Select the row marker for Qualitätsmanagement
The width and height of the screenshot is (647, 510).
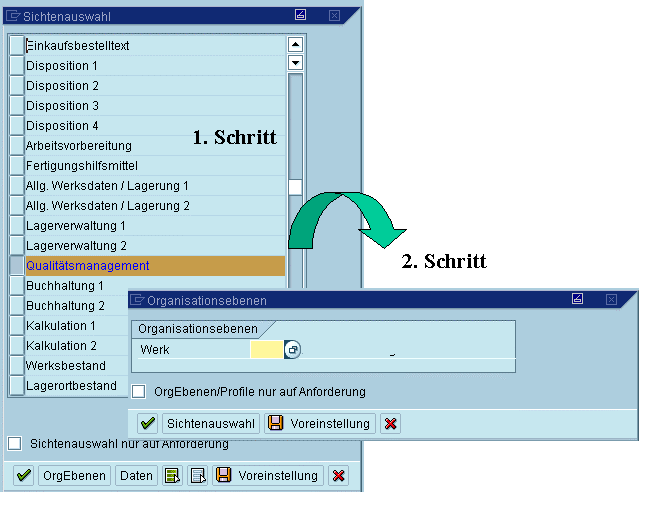click(16, 266)
